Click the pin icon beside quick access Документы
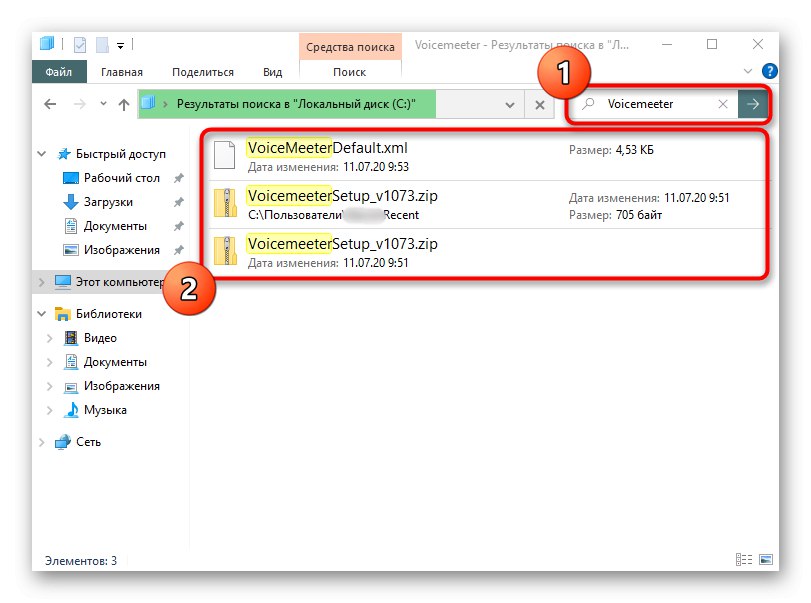811x603 pixels. point(179,226)
